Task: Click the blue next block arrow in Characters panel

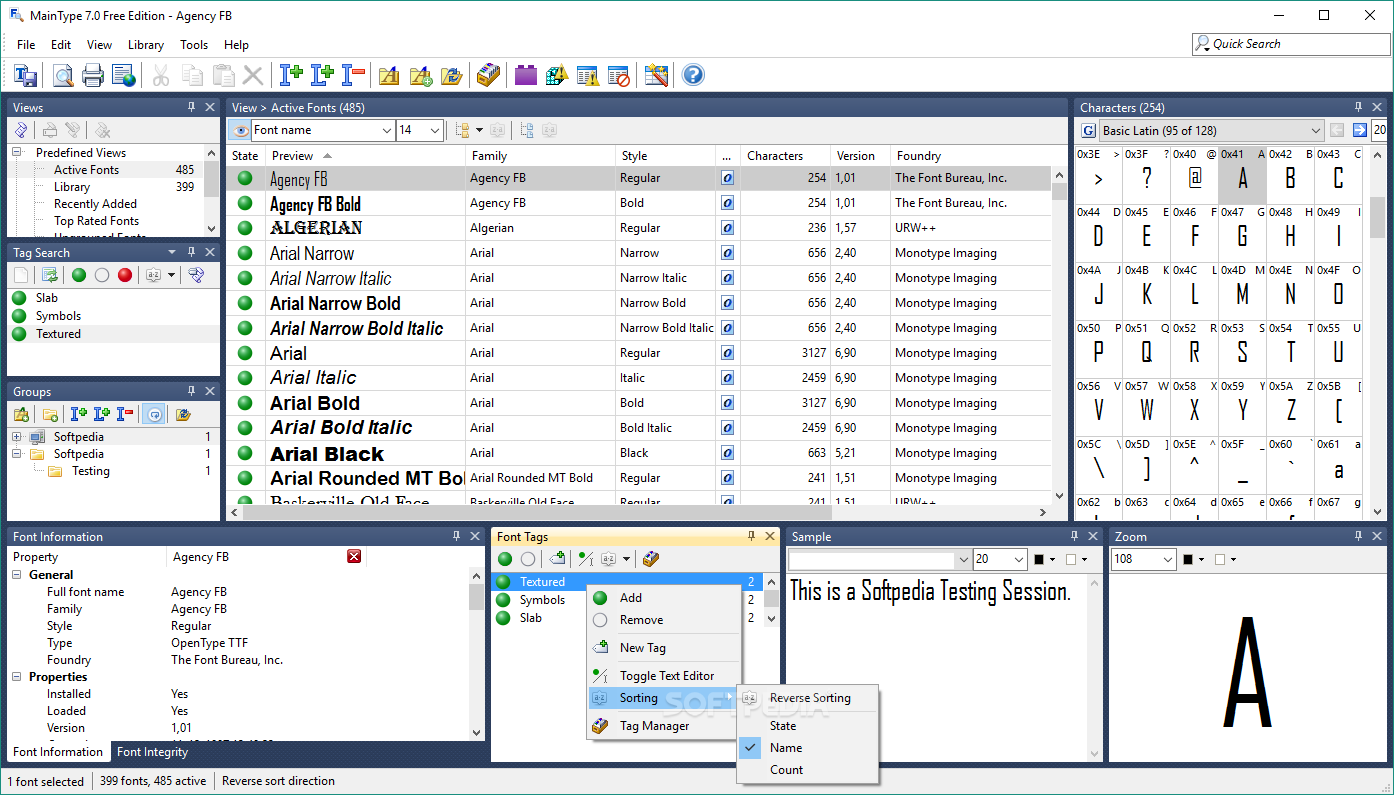Action: coord(1359,130)
